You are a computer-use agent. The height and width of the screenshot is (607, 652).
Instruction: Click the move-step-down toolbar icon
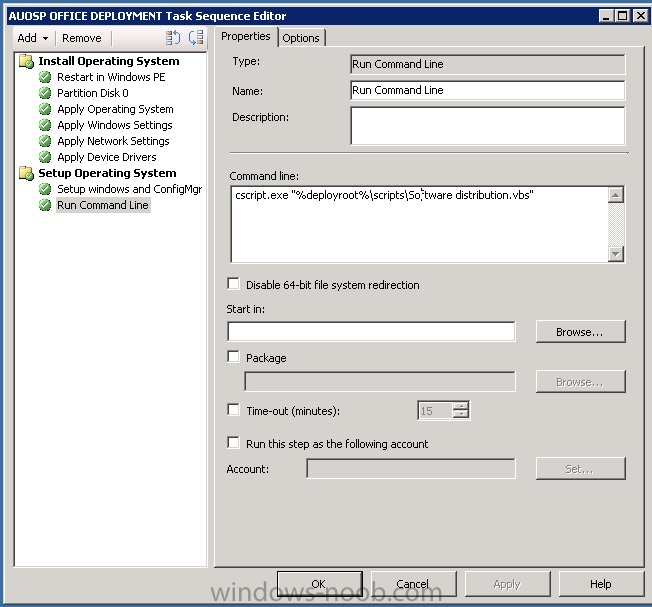pyautogui.click(x=196, y=38)
